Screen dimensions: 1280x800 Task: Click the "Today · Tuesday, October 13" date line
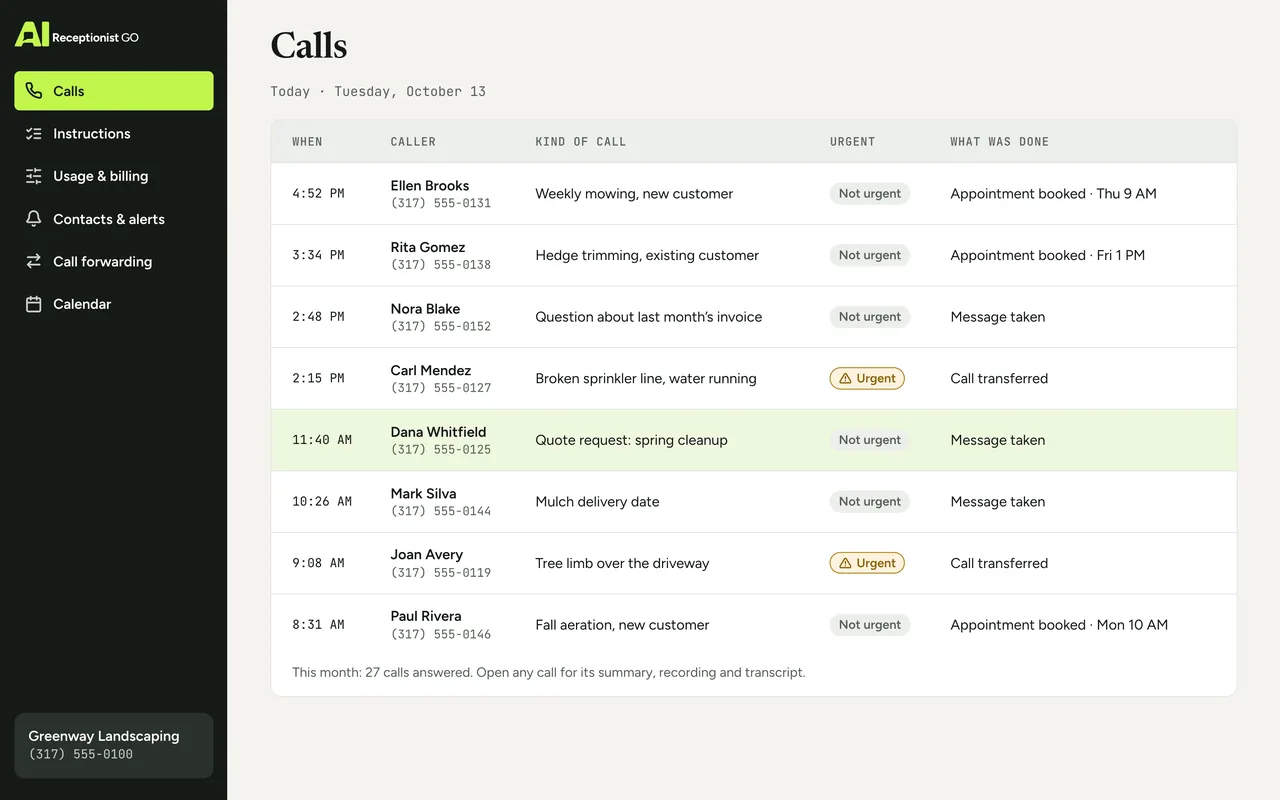click(x=378, y=91)
